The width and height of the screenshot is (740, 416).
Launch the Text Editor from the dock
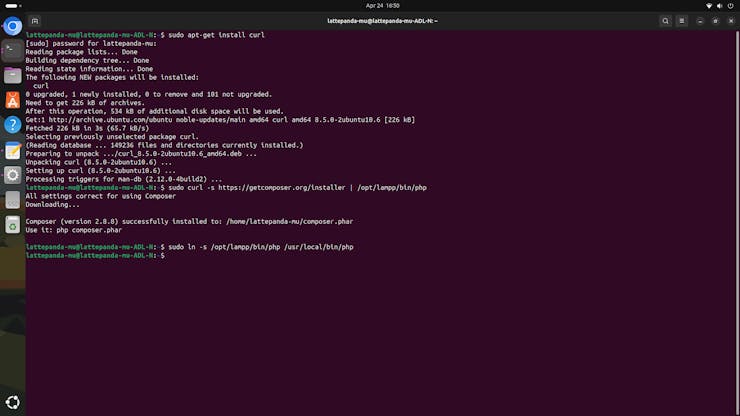coord(13,150)
